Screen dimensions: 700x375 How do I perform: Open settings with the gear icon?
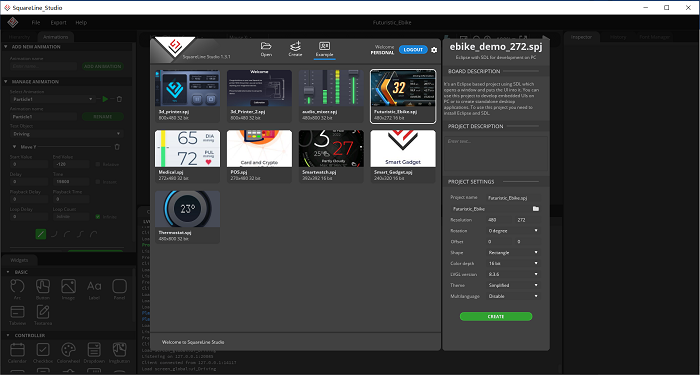[434, 50]
